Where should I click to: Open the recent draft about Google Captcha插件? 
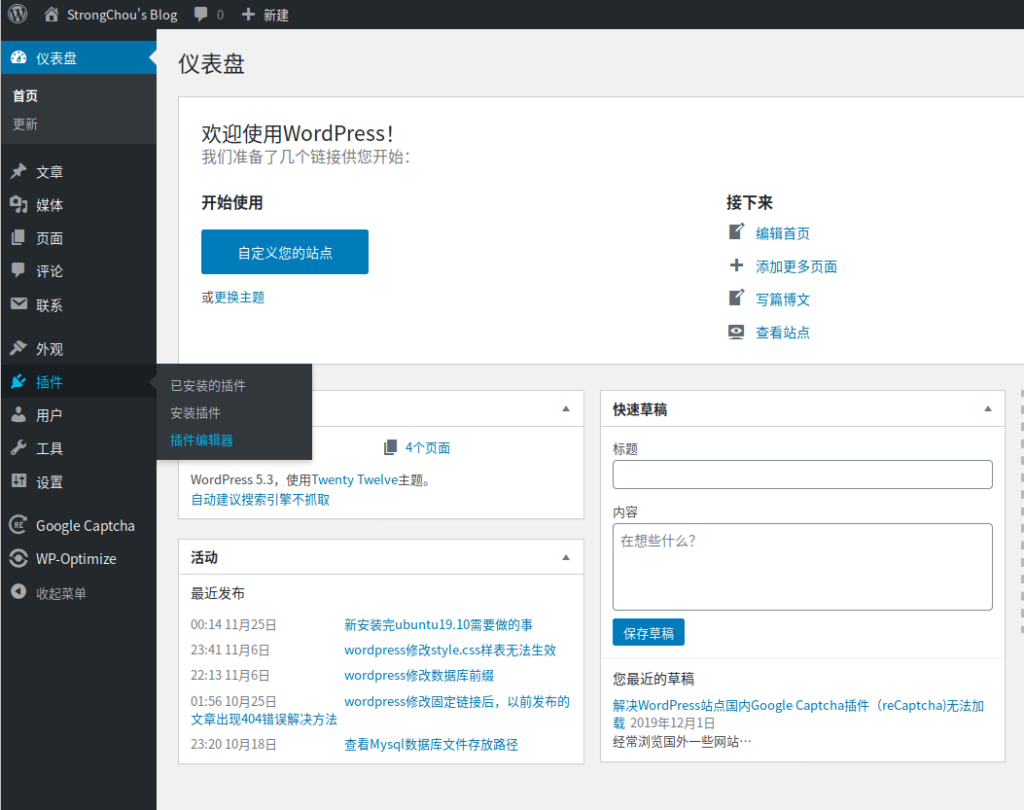[798, 713]
